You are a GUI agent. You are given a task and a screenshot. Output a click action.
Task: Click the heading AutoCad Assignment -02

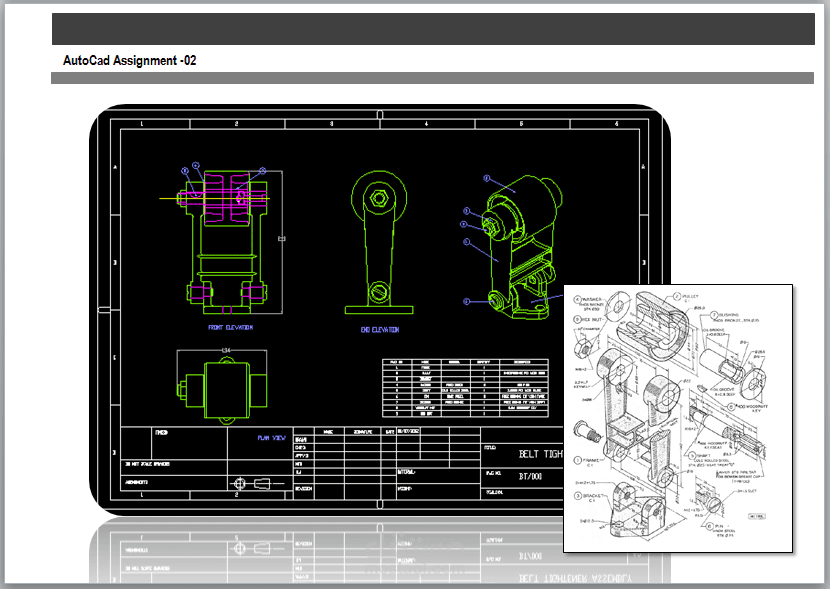128,60
